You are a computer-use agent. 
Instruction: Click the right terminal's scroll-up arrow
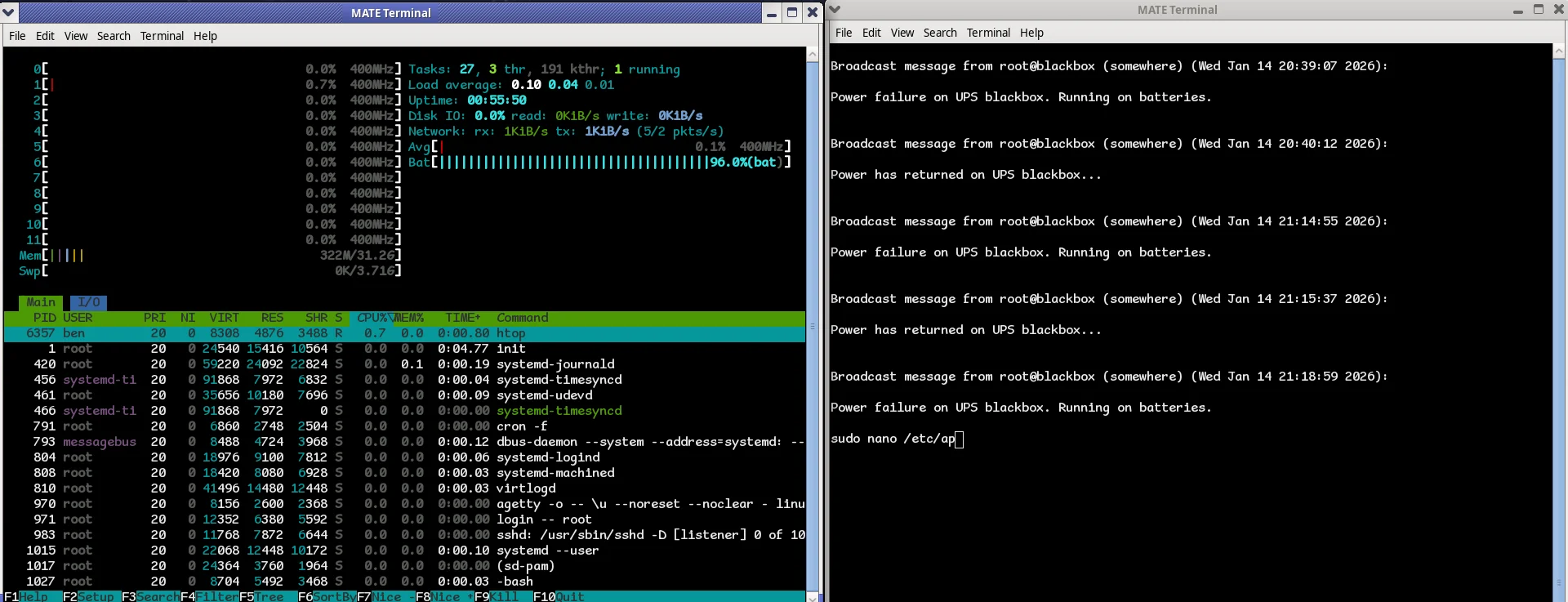(x=1558, y=51)
